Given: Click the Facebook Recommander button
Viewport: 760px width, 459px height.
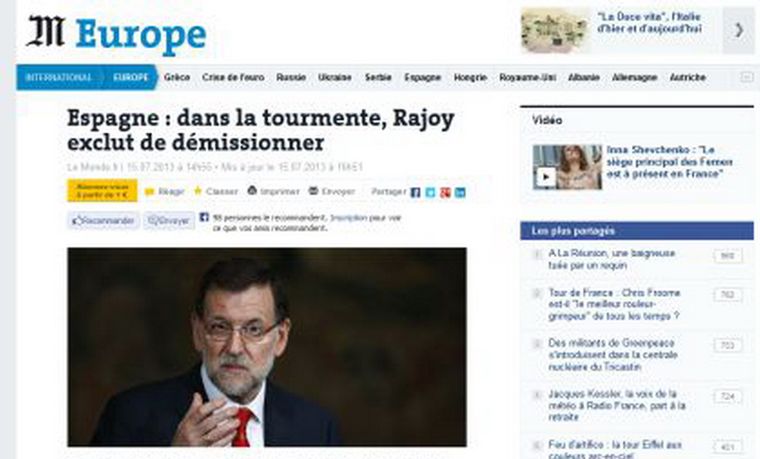Looking at the screenshot, I should (x=103, y=221).
